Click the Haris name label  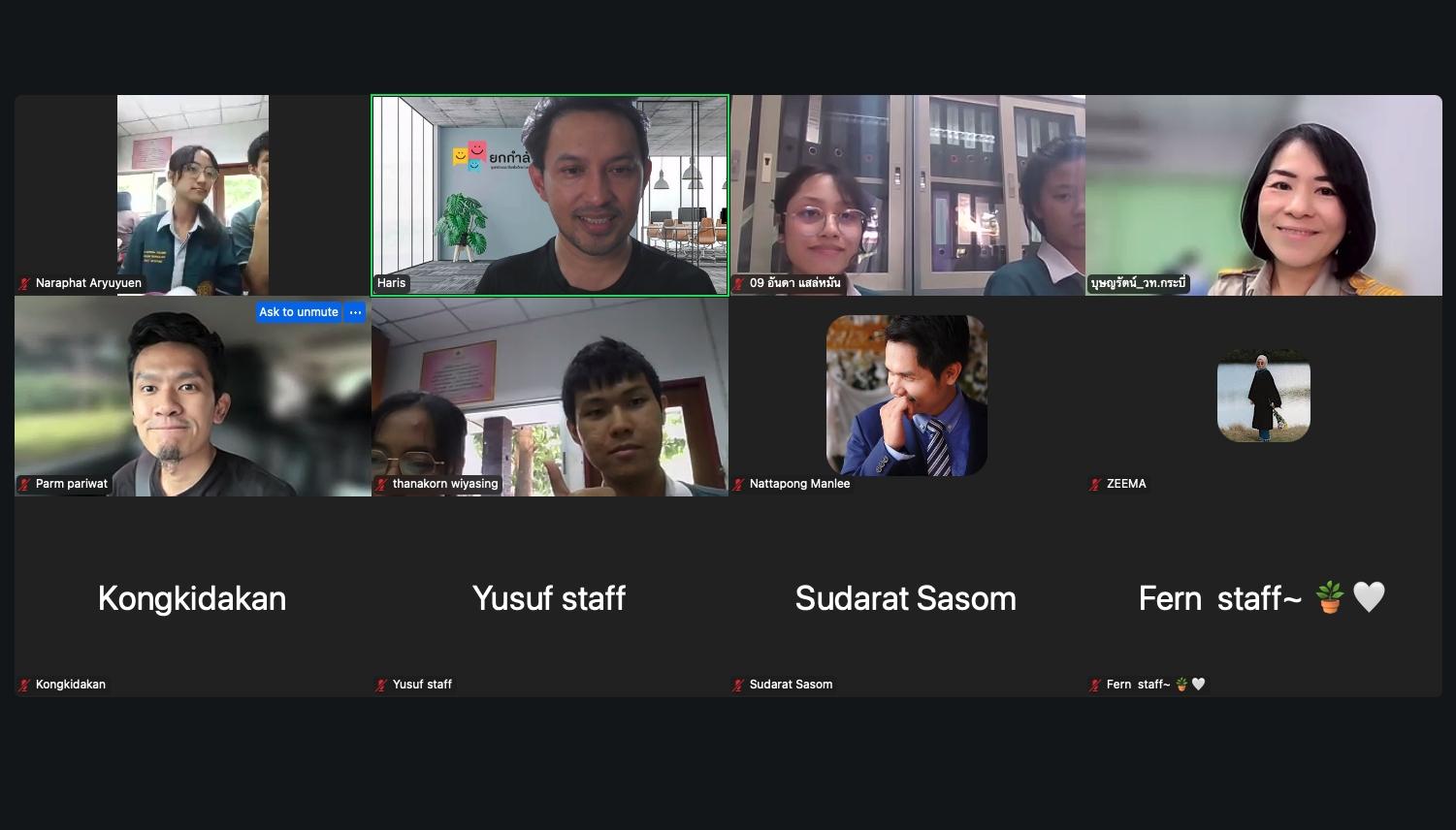point(392,283)
